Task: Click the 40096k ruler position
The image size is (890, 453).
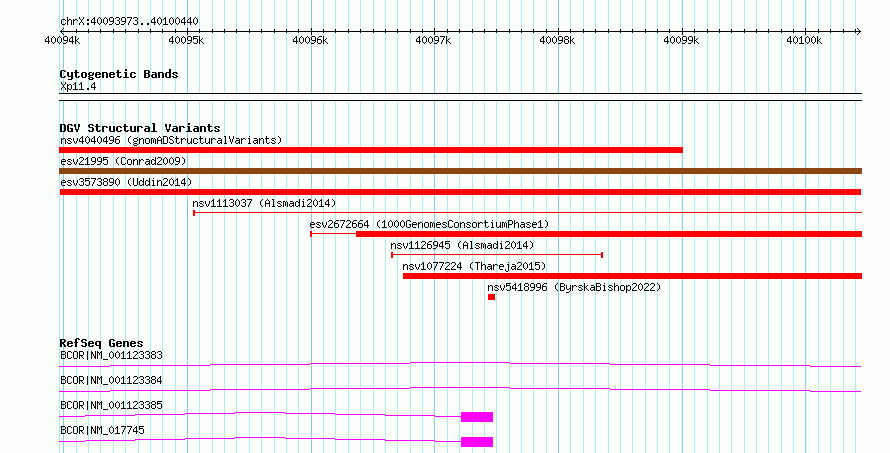Action: 310,40
